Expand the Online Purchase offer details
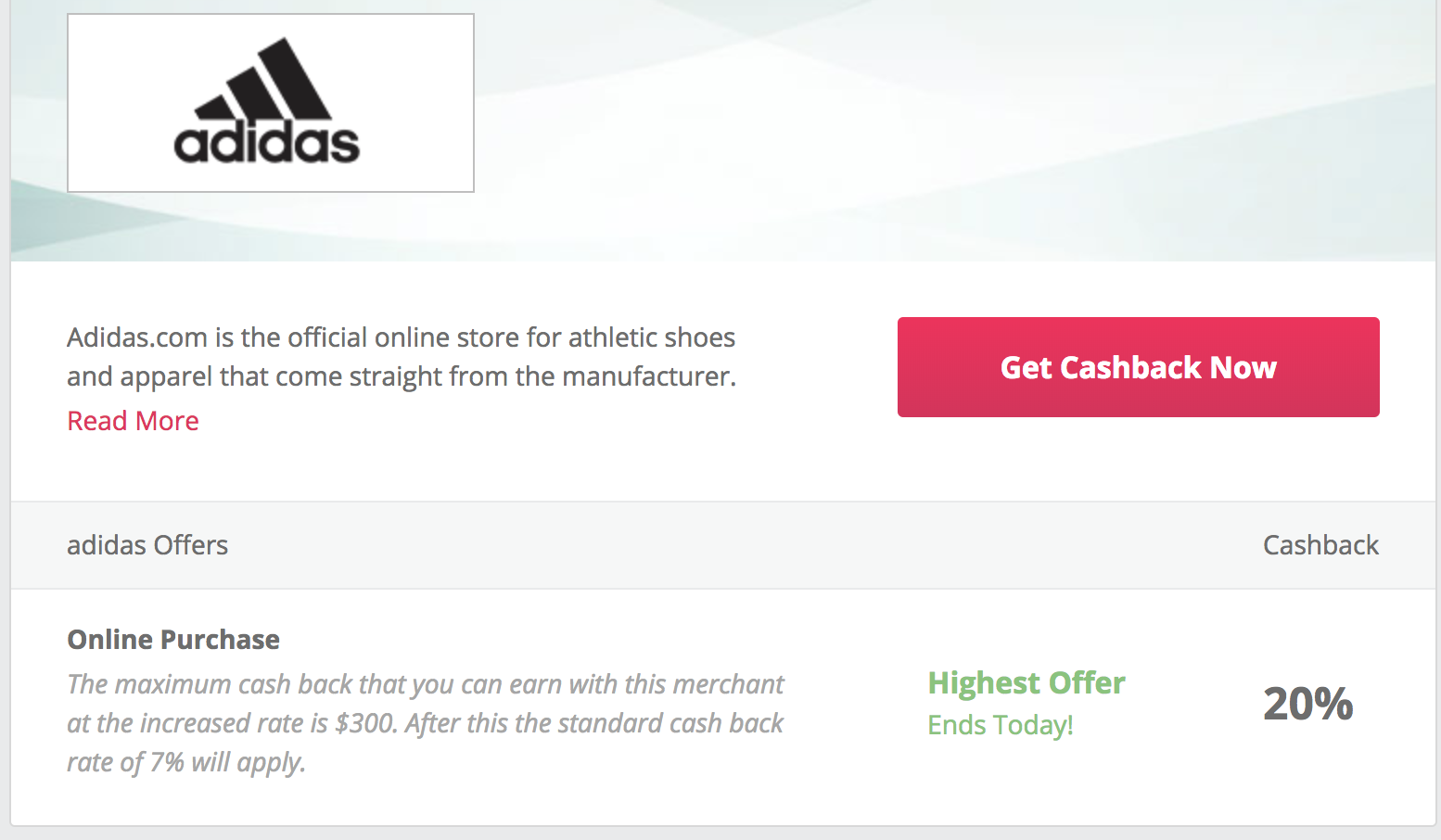Viewport: 1441px width, 840px height. tap(172, 639)
